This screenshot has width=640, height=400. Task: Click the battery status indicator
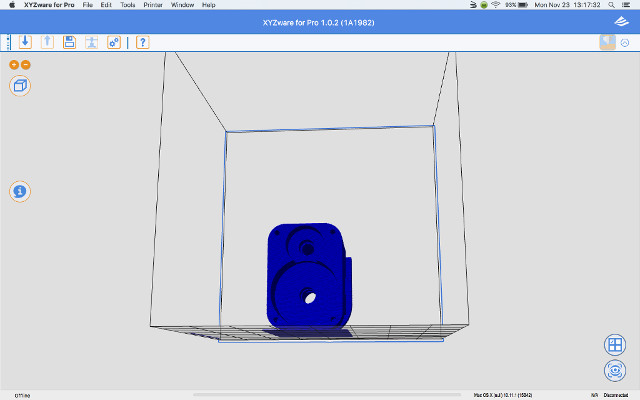[516, 5]
